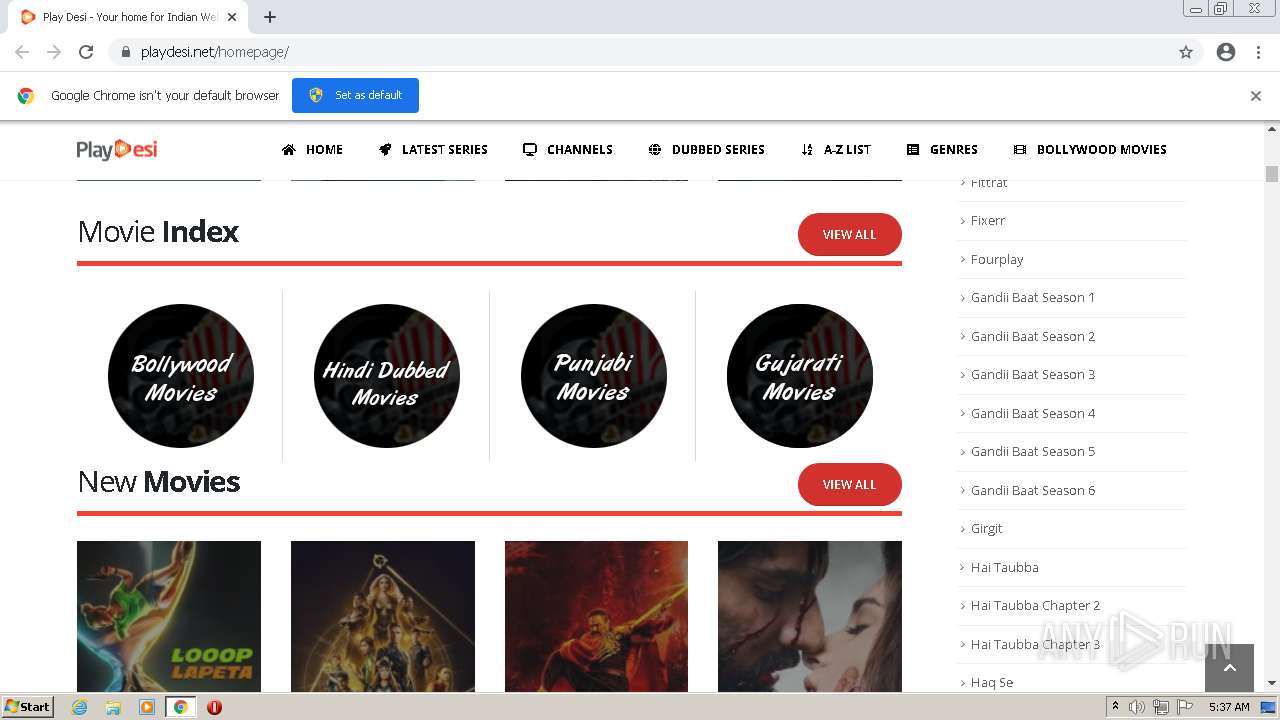The width and height of the screenshot is (1280, 720).
Task: Show hidden system tray icons
Action: [x=1115, y=707]
